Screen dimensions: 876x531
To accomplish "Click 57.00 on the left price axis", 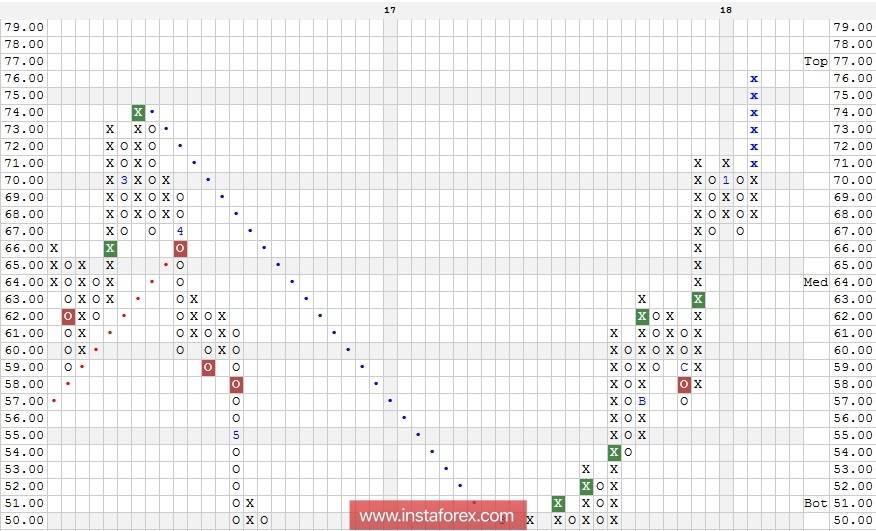I will (24, 401).
